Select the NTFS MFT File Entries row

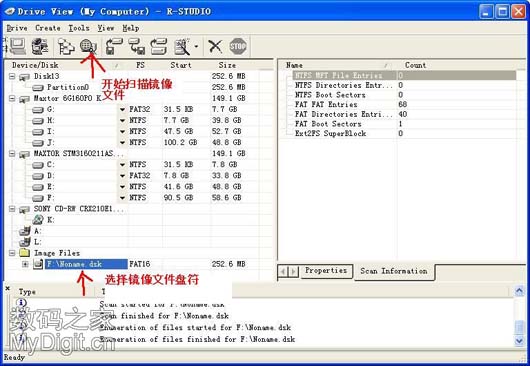click(x=404, y=75)
